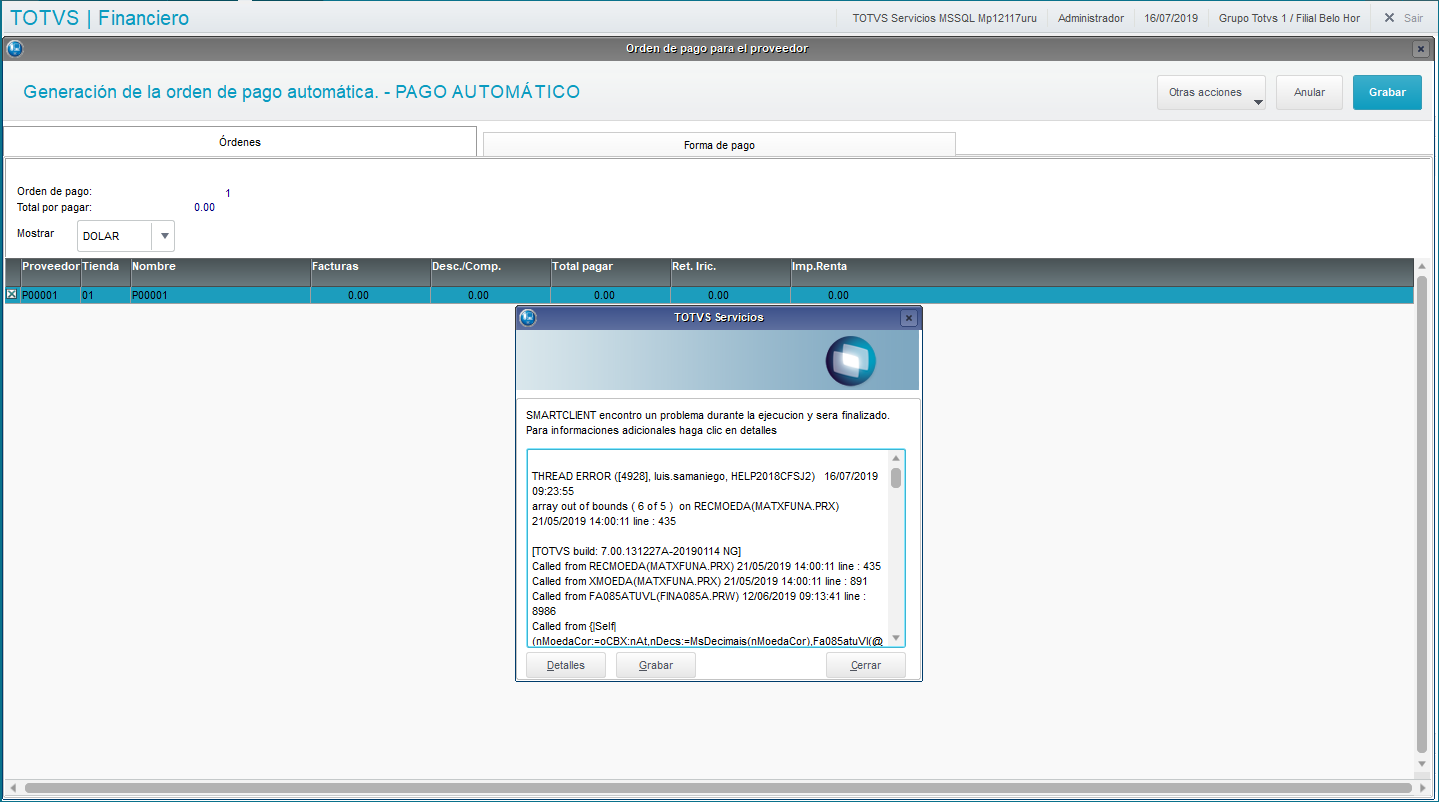Click '[TOTVS build: 7.00.131227A' line
The image size is (1439, 802).
[x=636, y=551]
